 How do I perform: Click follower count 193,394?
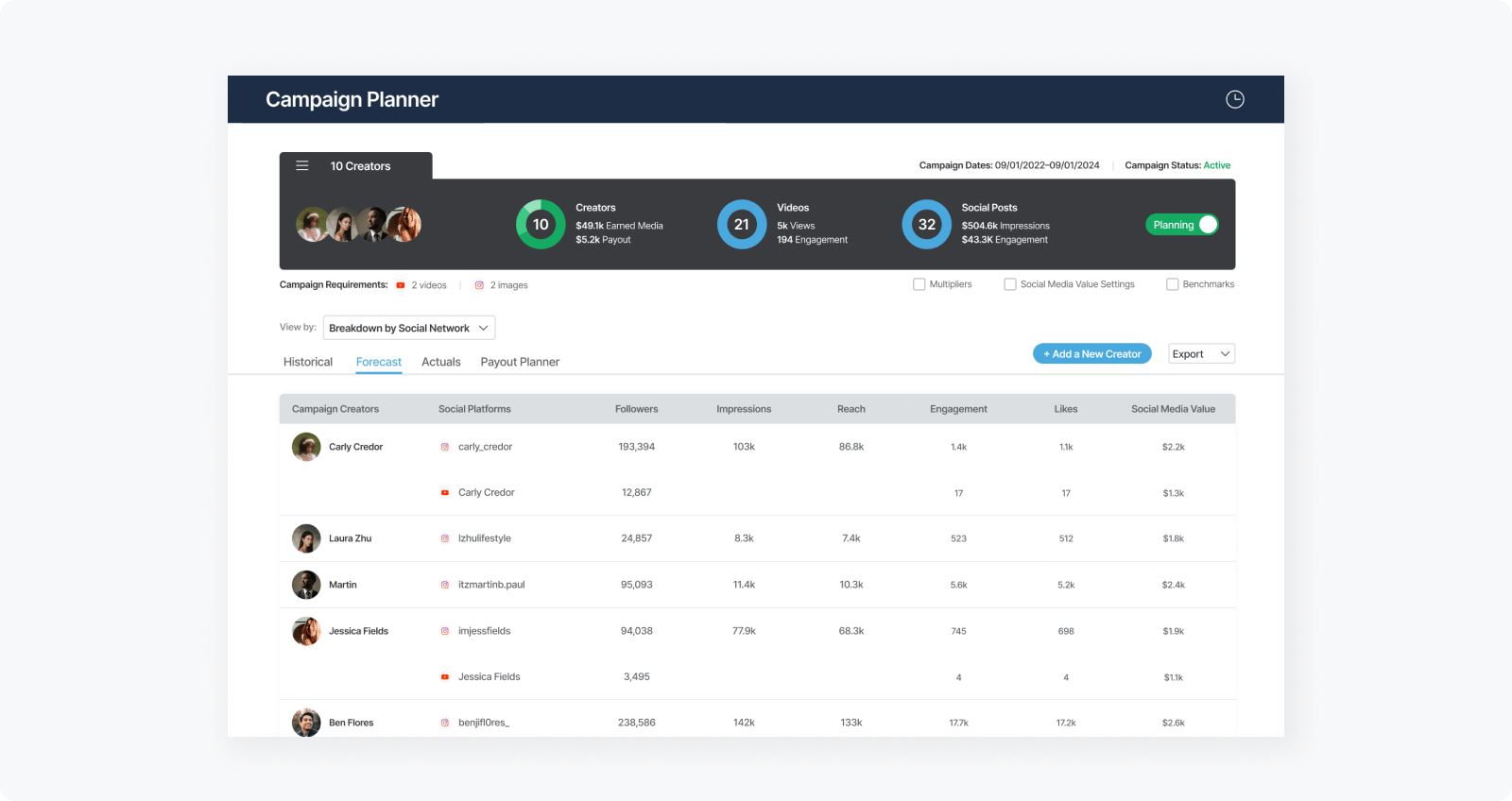(x=637, y=447)
